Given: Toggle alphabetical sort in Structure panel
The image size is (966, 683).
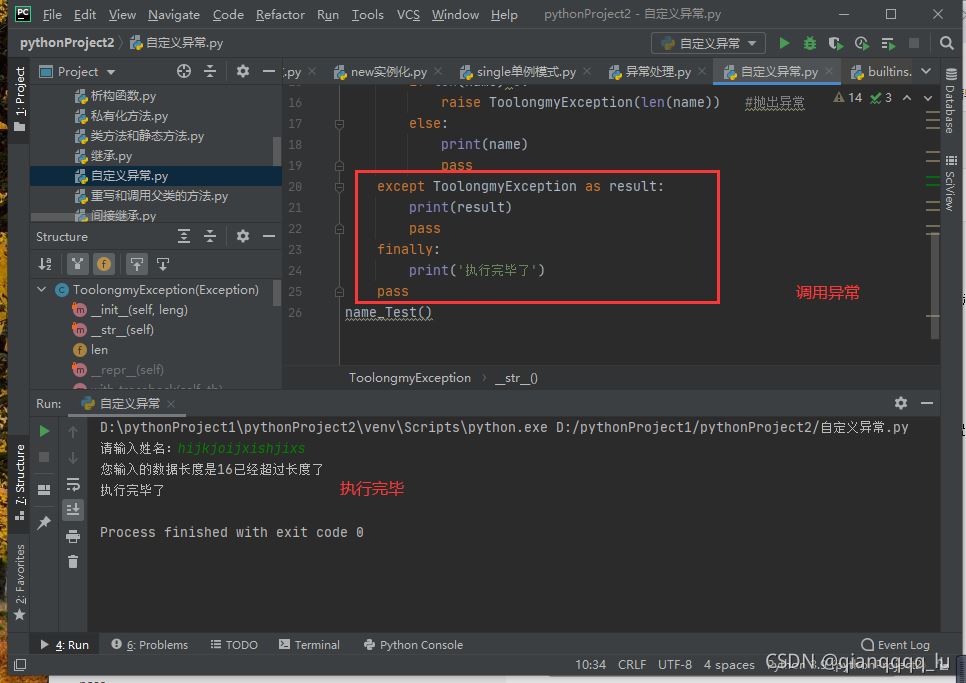Looking at the screenshot, I should click(45, 264).
